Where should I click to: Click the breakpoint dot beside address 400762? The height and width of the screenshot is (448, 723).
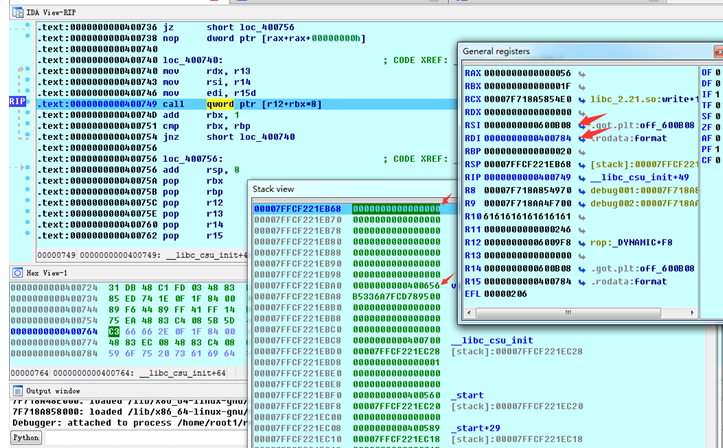coord(28,233)
